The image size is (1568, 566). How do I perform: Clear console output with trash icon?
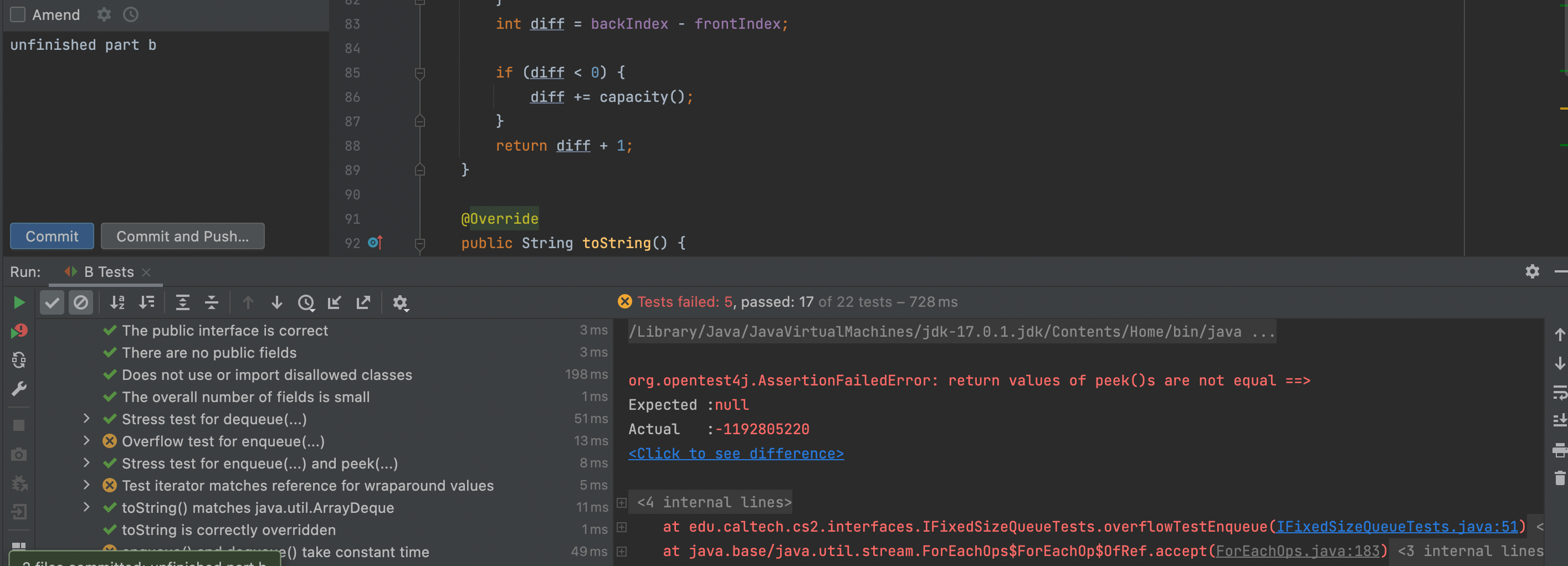pyautogui.click(x=1559, y=479)
